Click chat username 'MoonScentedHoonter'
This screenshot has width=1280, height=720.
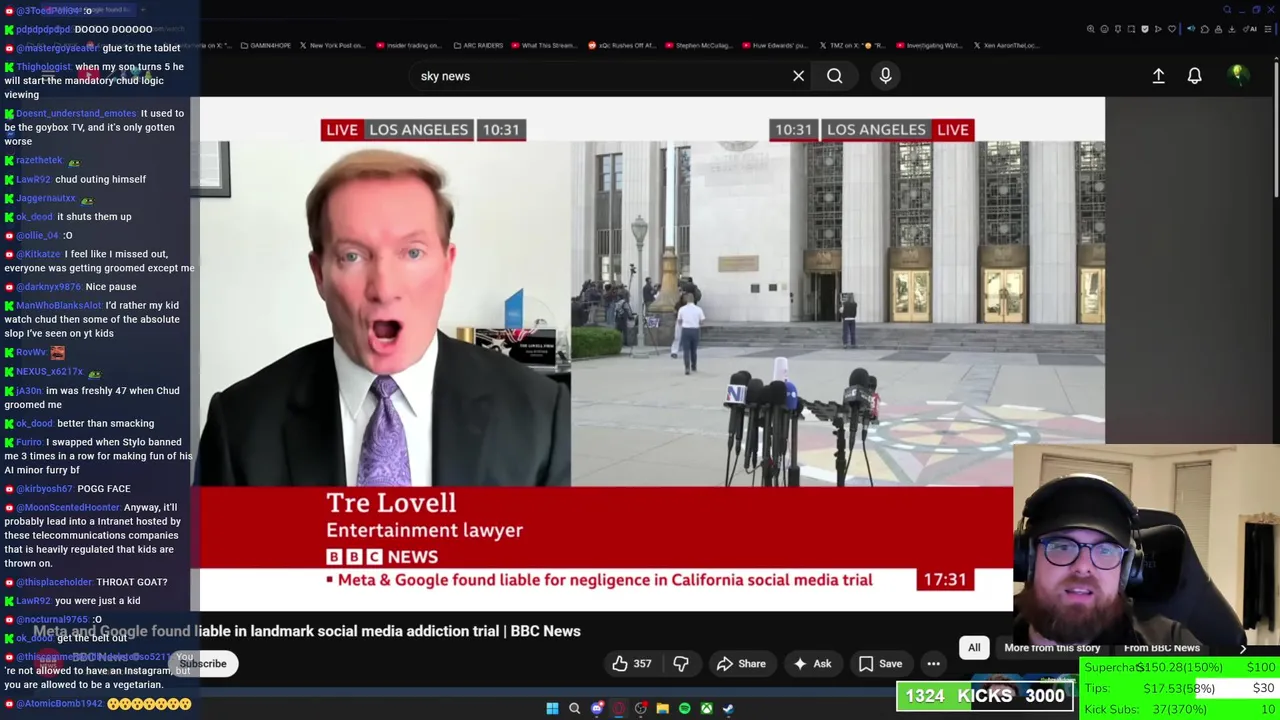click(67, 508)
